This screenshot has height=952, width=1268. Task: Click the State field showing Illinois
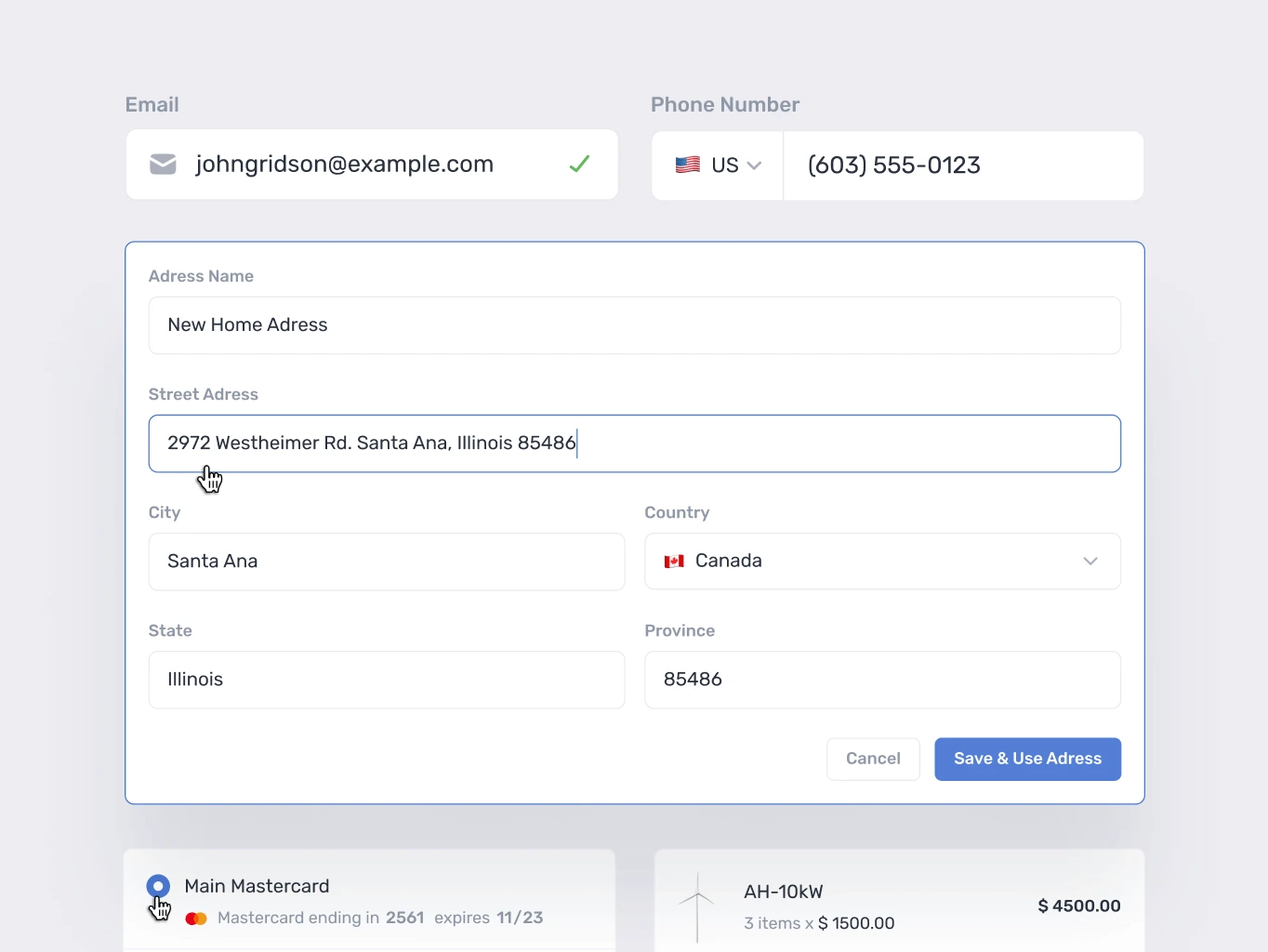click(x=386, y=680)
